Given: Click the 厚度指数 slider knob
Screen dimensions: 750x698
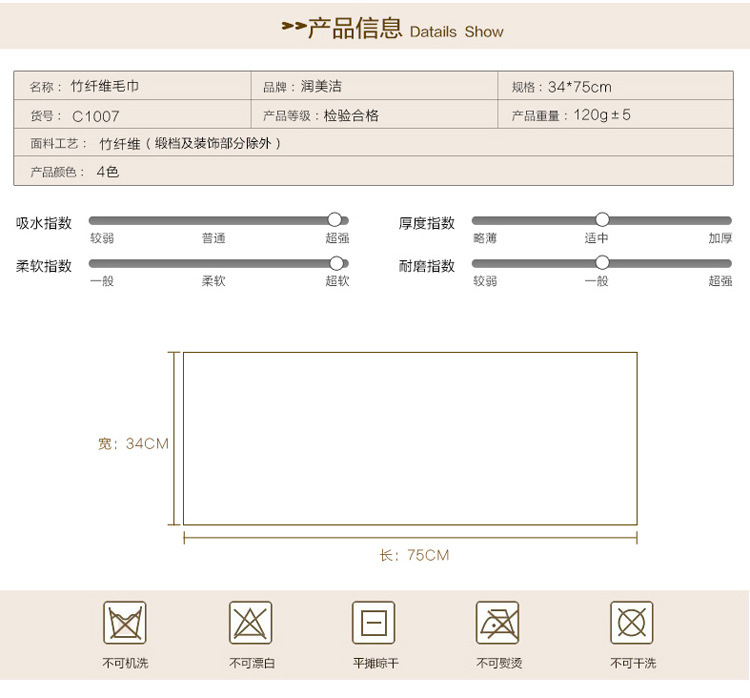Looking at the screenshot, I should click(602, 220).
